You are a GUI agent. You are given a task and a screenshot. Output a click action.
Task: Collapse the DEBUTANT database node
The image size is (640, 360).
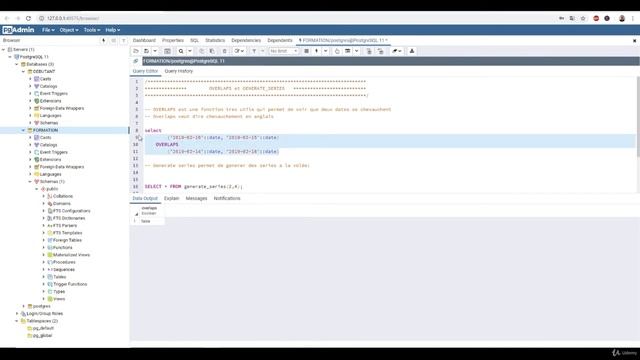point(23,71)
